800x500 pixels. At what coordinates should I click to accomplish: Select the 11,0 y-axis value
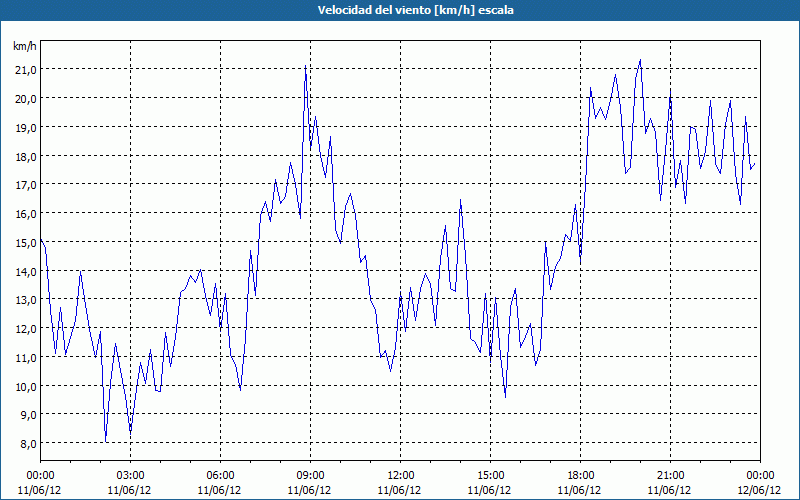click(26, 358)
